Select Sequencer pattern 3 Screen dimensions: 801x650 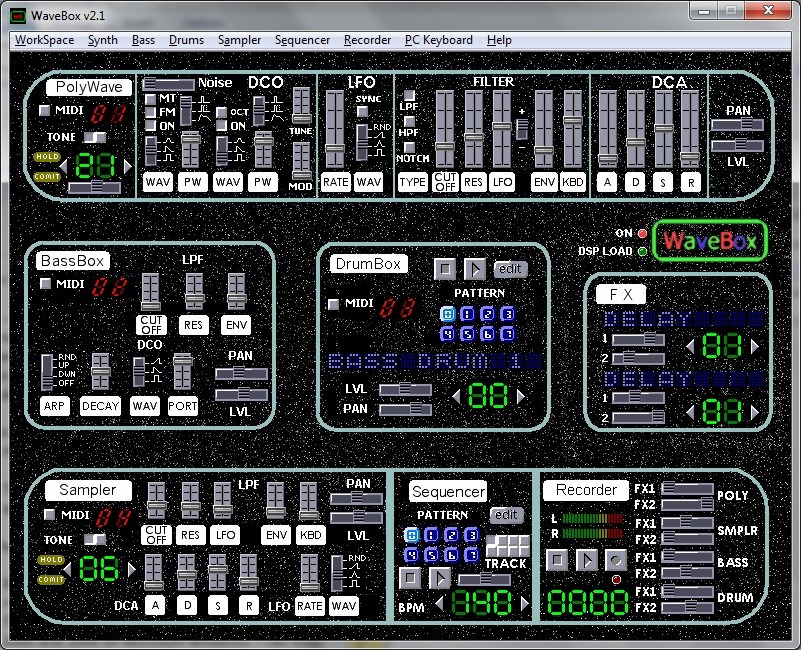[x=472, y=535]
